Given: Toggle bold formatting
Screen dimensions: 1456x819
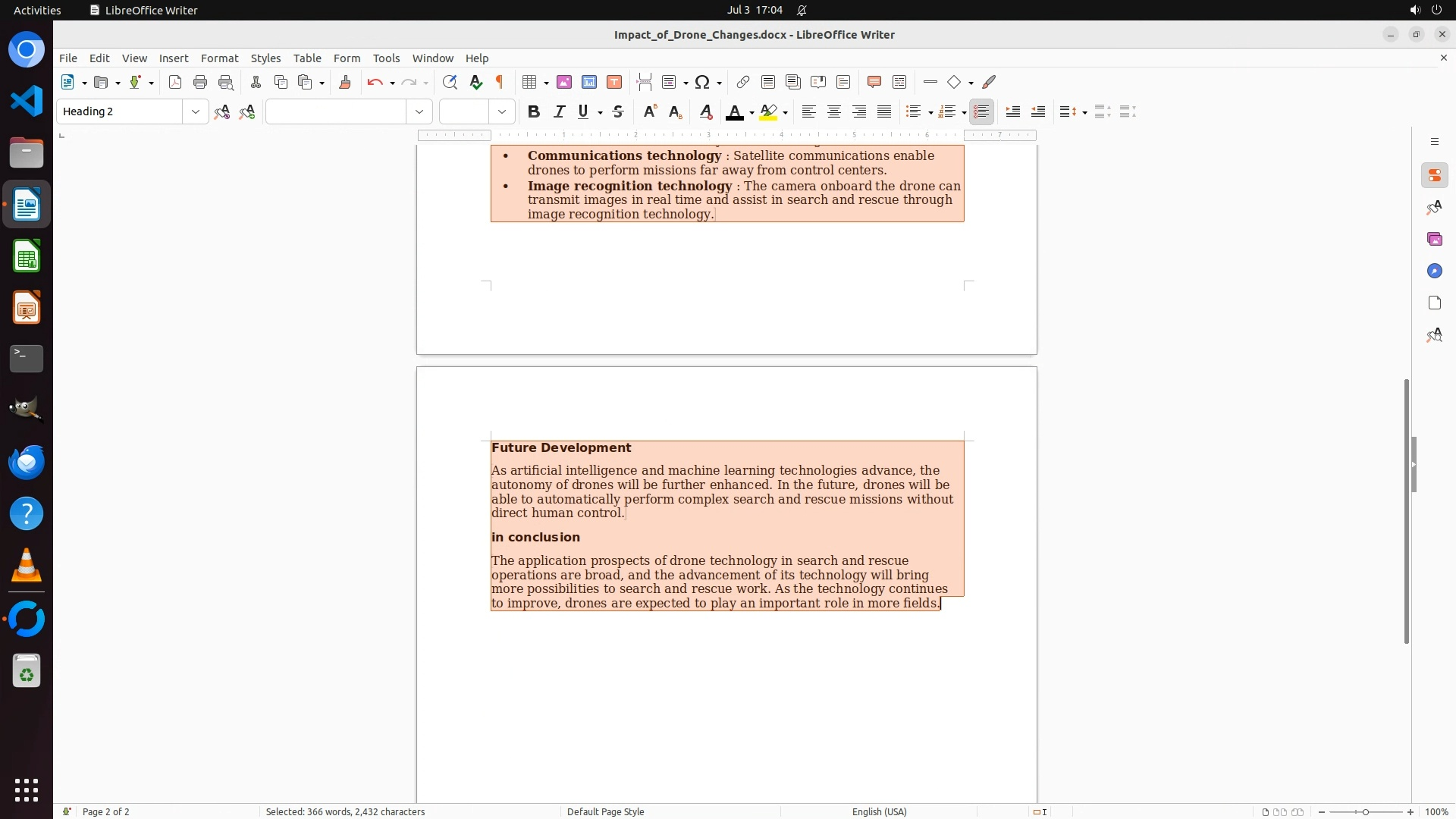Looking at the screenshot, I should point(534,111).
